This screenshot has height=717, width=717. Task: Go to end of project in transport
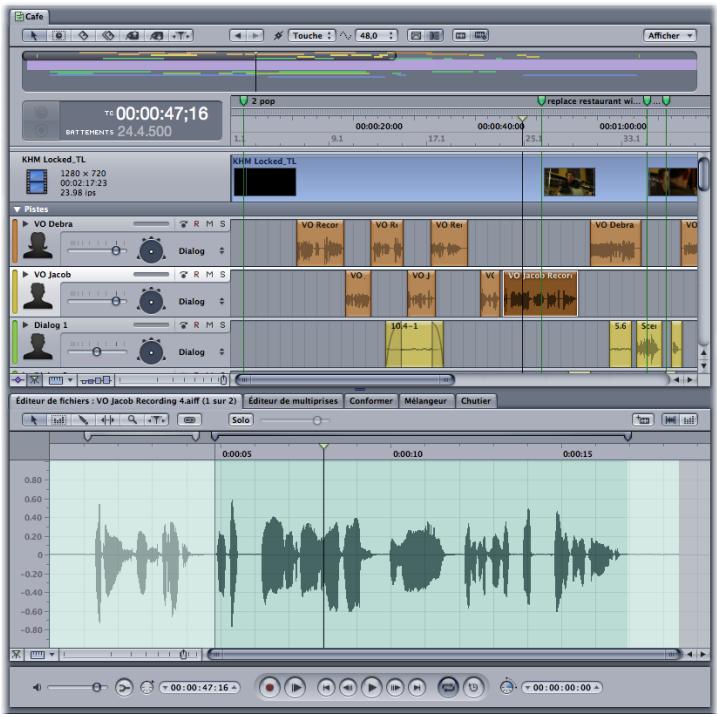(417, 687)
